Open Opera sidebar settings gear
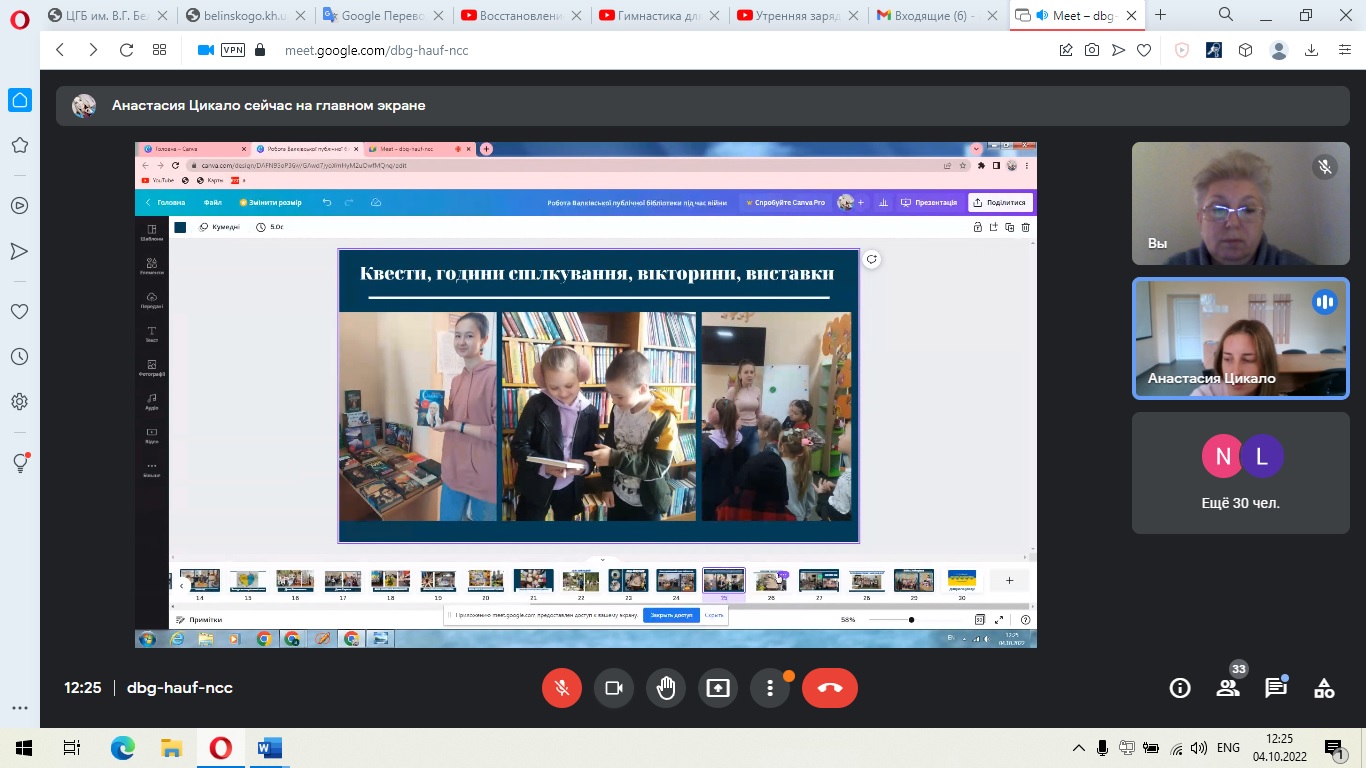1366x768 pixels. tap(19, 402)
